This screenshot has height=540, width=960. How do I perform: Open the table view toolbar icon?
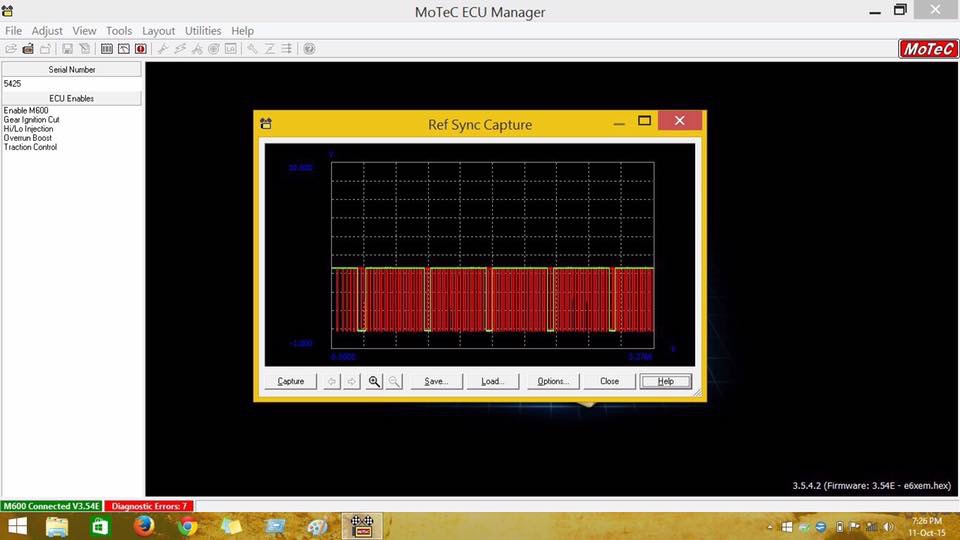(x=107, y=49)
